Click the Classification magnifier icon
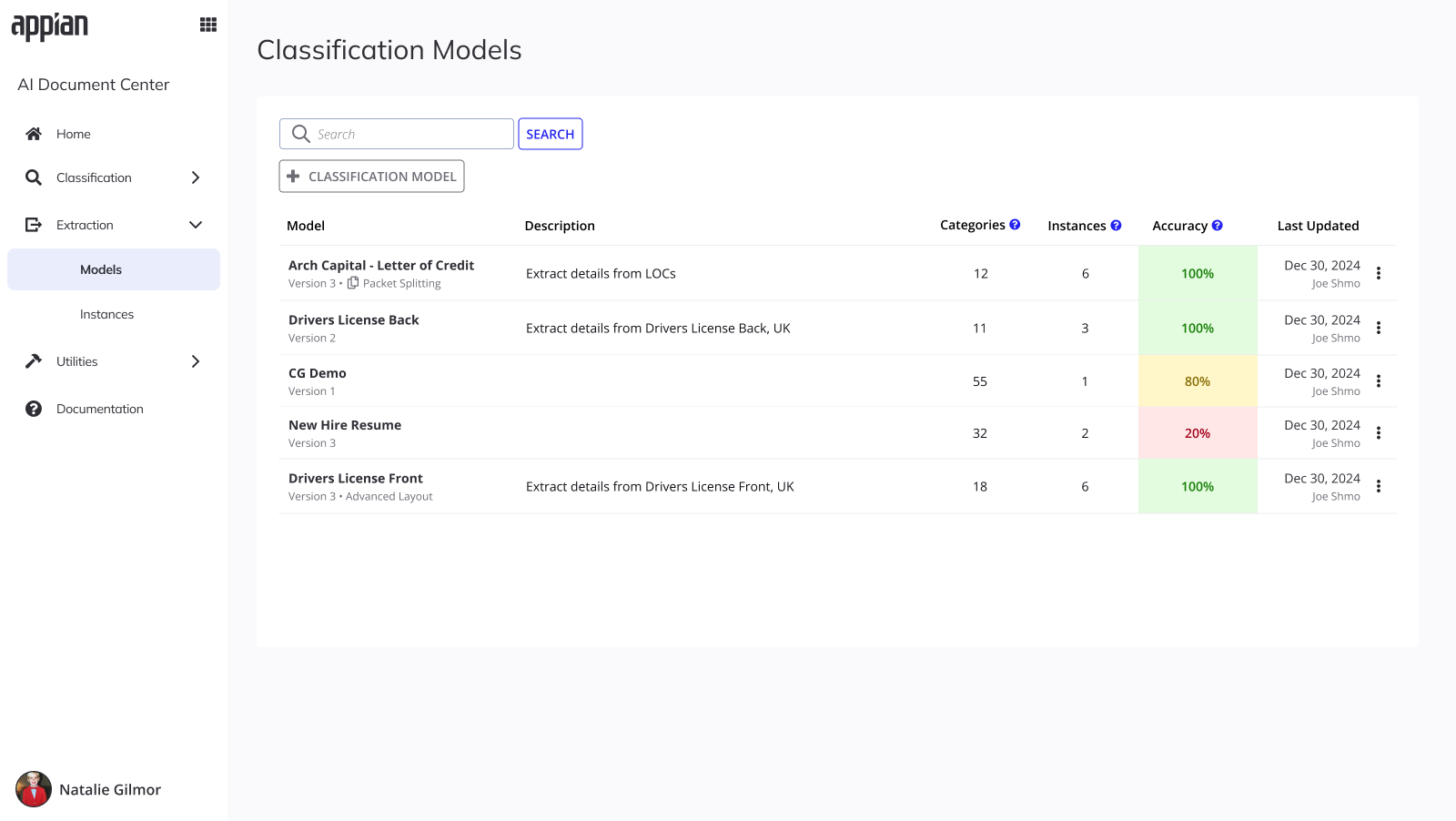Screen dimensions: 1456x821 point(33,177)
